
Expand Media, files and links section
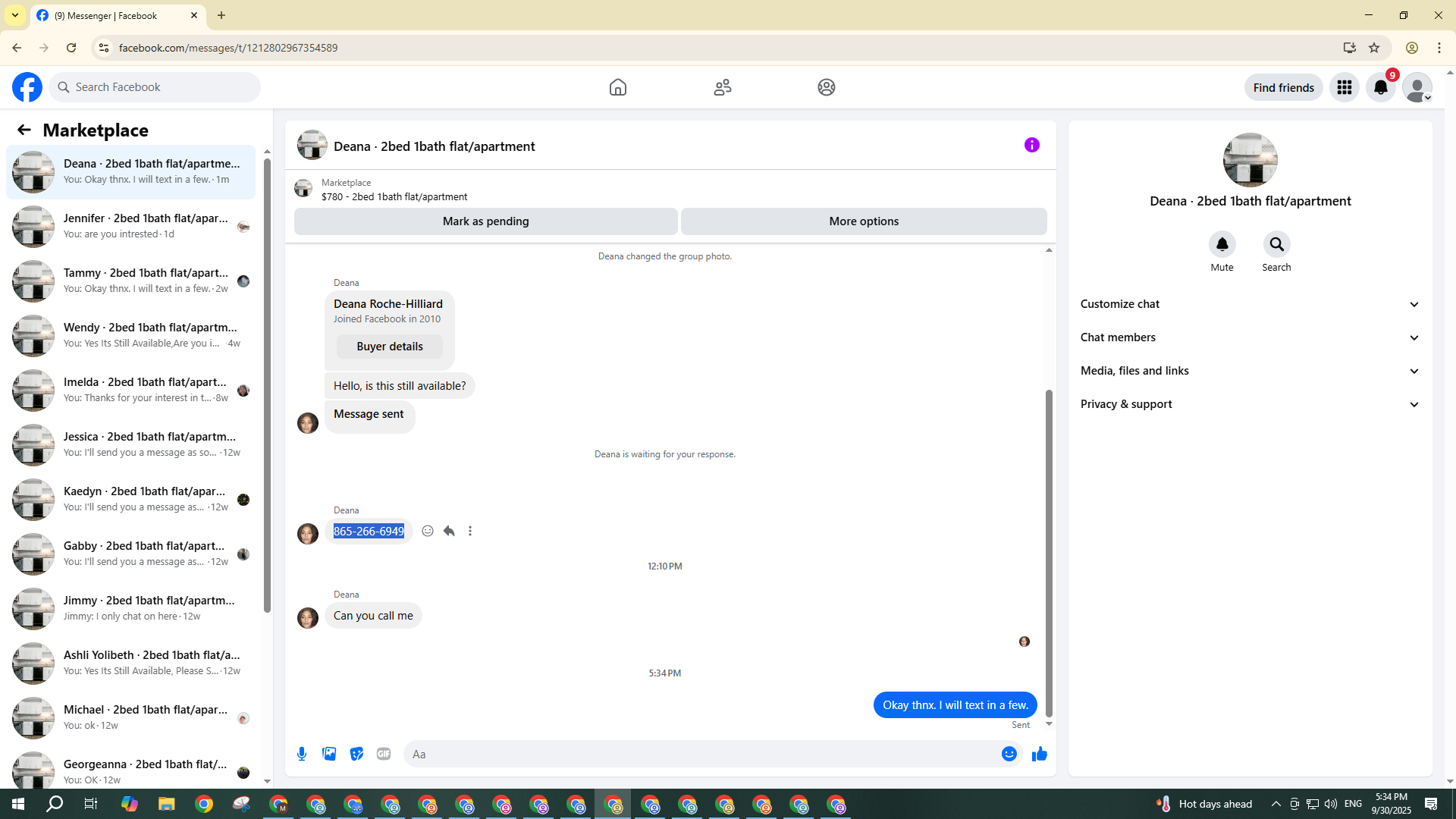(1250, 371)
